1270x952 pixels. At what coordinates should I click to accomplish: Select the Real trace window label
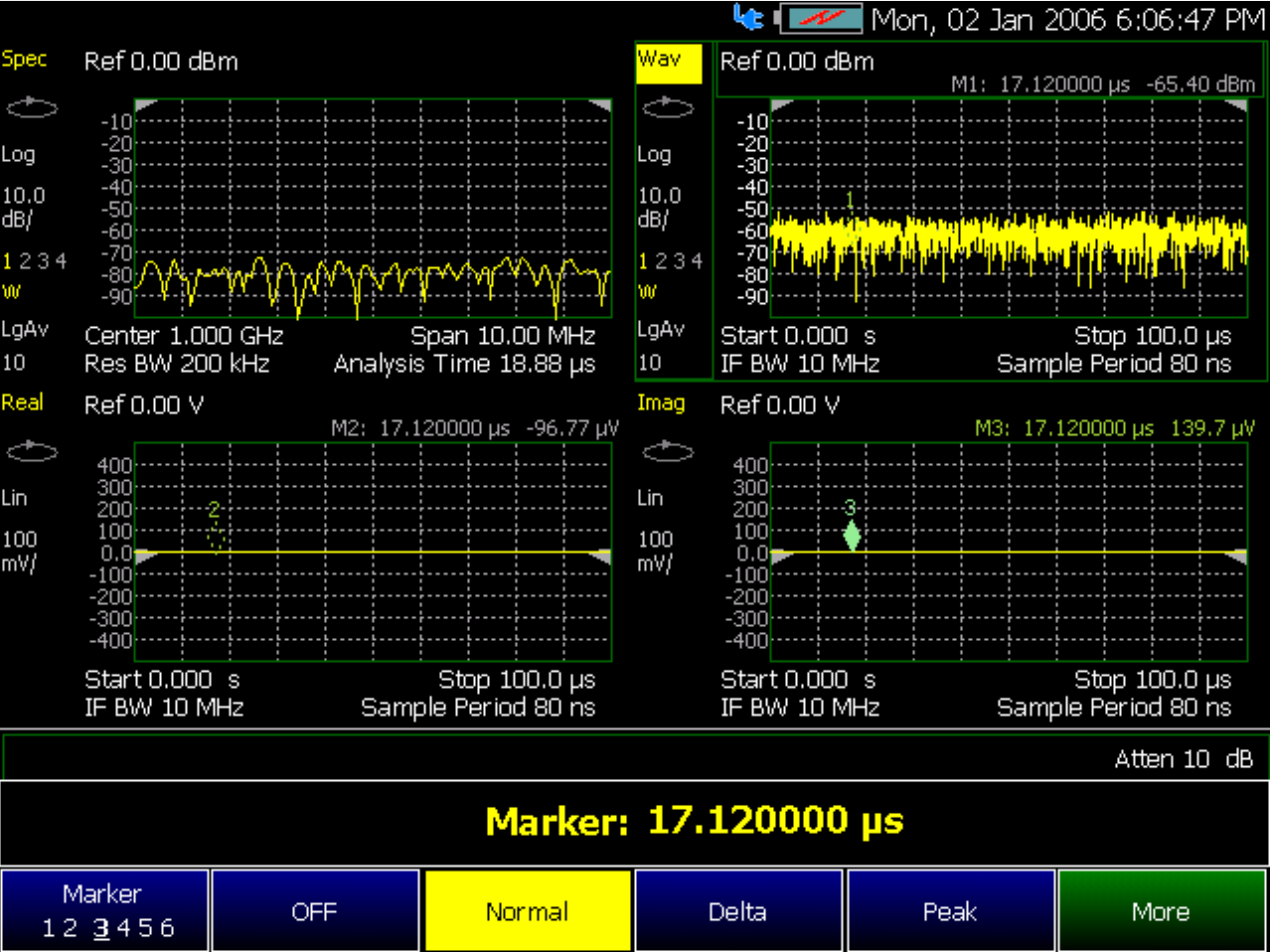point(22,402)
